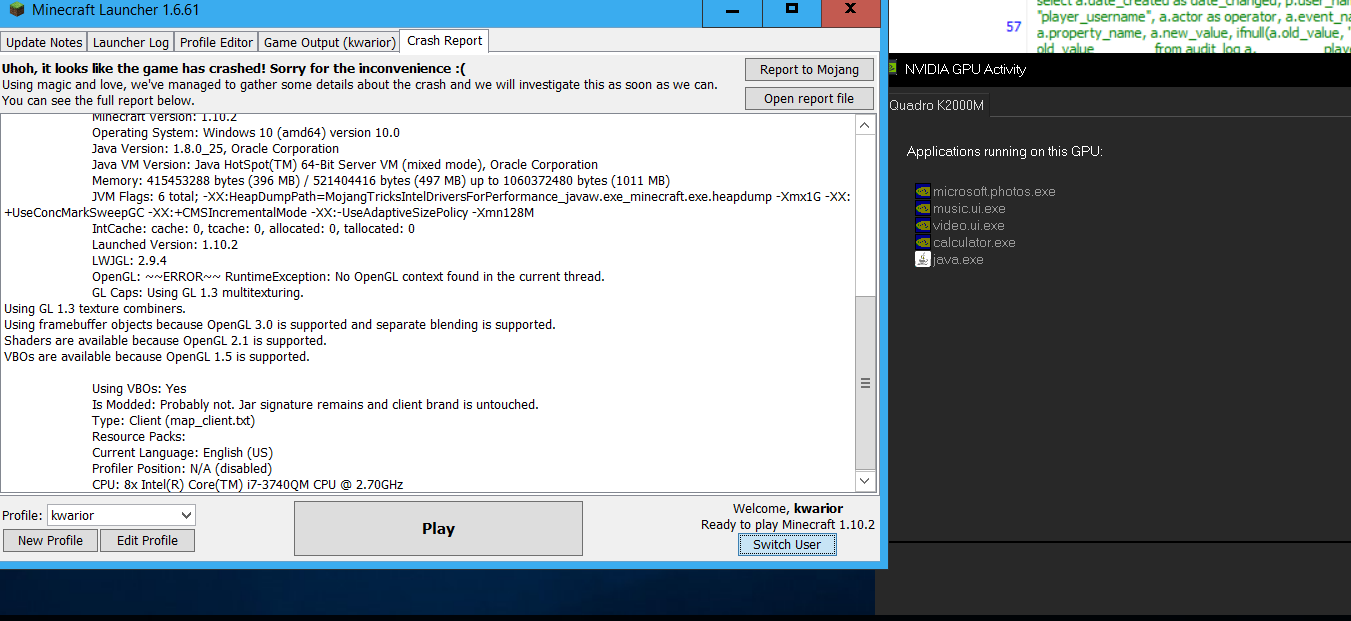1351x621 pixels.
Task: Switch to Game Output (kwarior) tab
Action: (x=329, y=42)
